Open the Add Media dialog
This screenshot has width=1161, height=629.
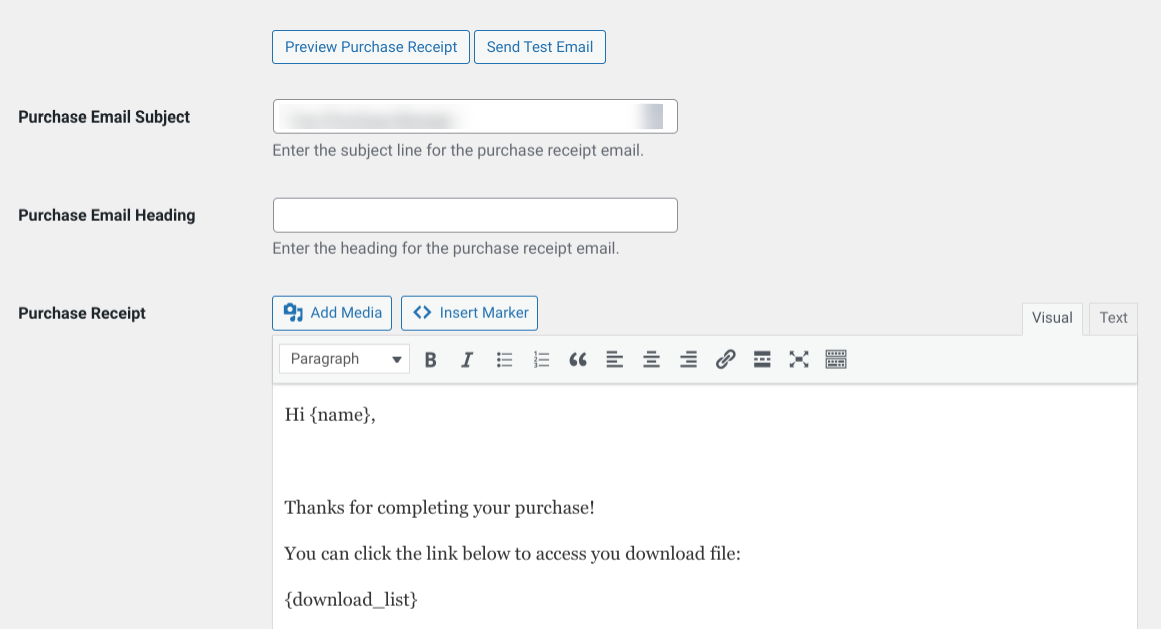[x=331, y=312]
